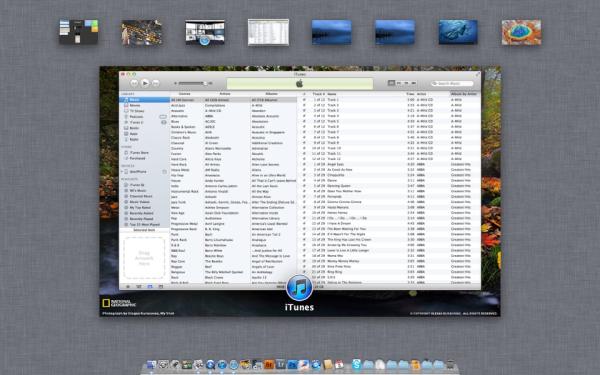Image resolution: width=600 pixels, height=375 pixels.
Task: Open Top 25 Most Played playlist
Action: 145,224
